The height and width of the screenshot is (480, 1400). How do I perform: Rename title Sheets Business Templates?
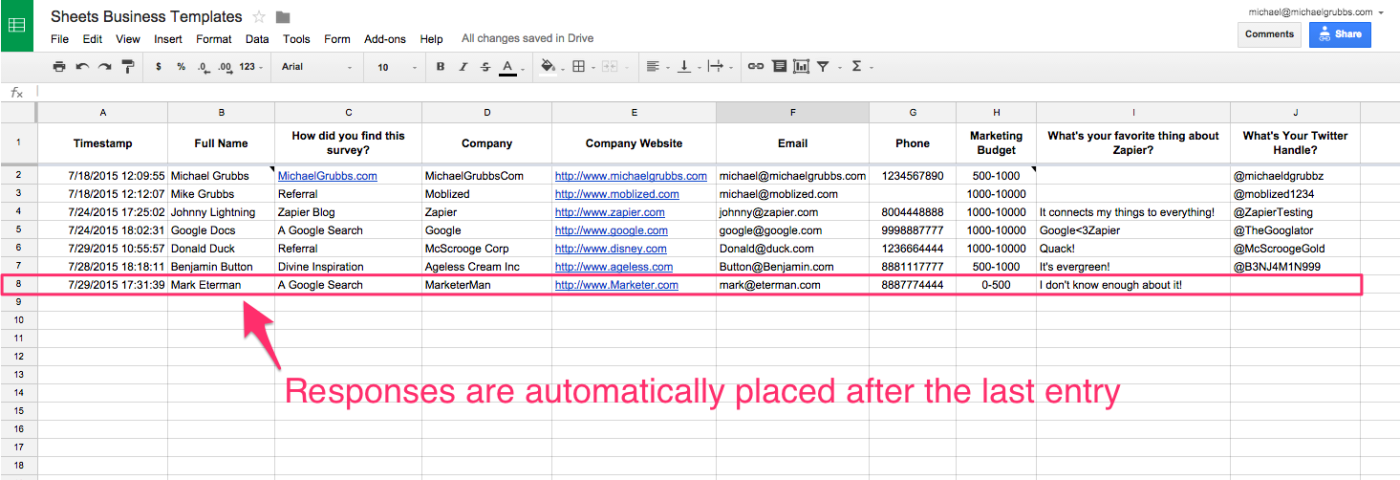pyautogui.click(x=146, y=16)
